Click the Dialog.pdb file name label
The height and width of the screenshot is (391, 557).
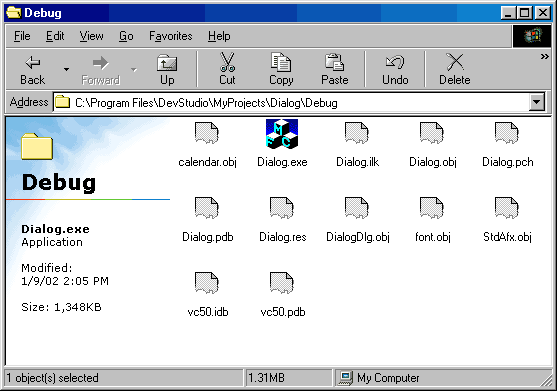(x=207, y=237)
